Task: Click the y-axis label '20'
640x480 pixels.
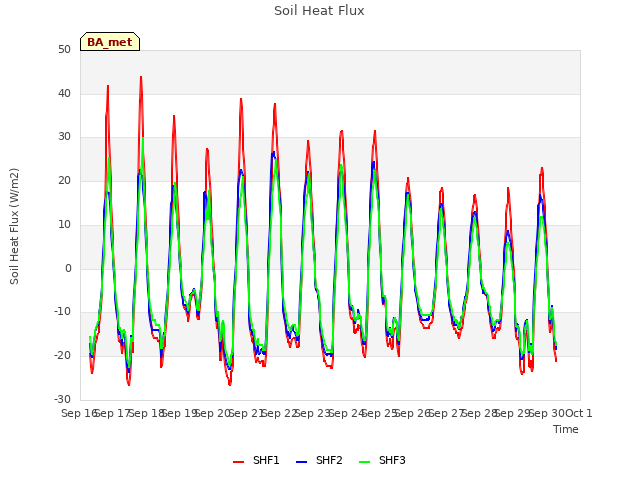Action: (x=64, y=180)
